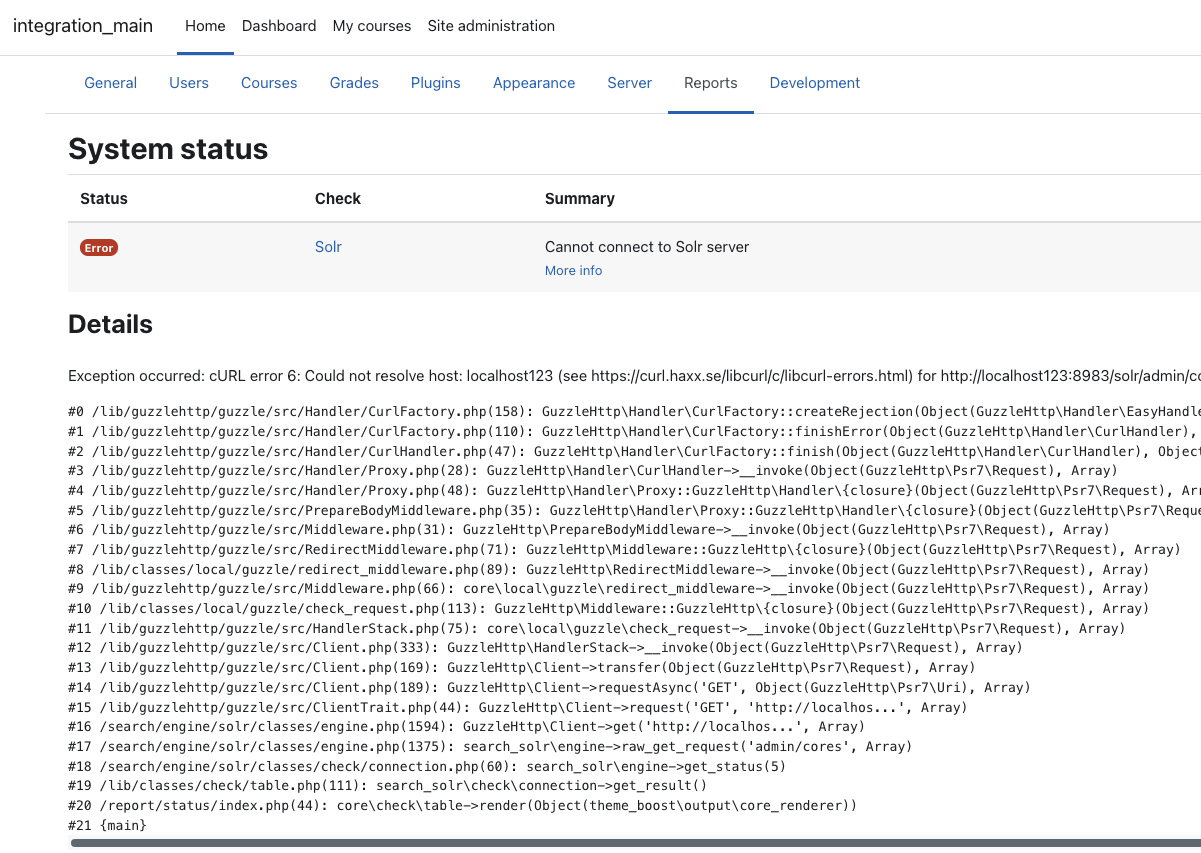Switch to the General tab
The width and height of the screenshot is (1201, 853).
(x=111, y=83)
